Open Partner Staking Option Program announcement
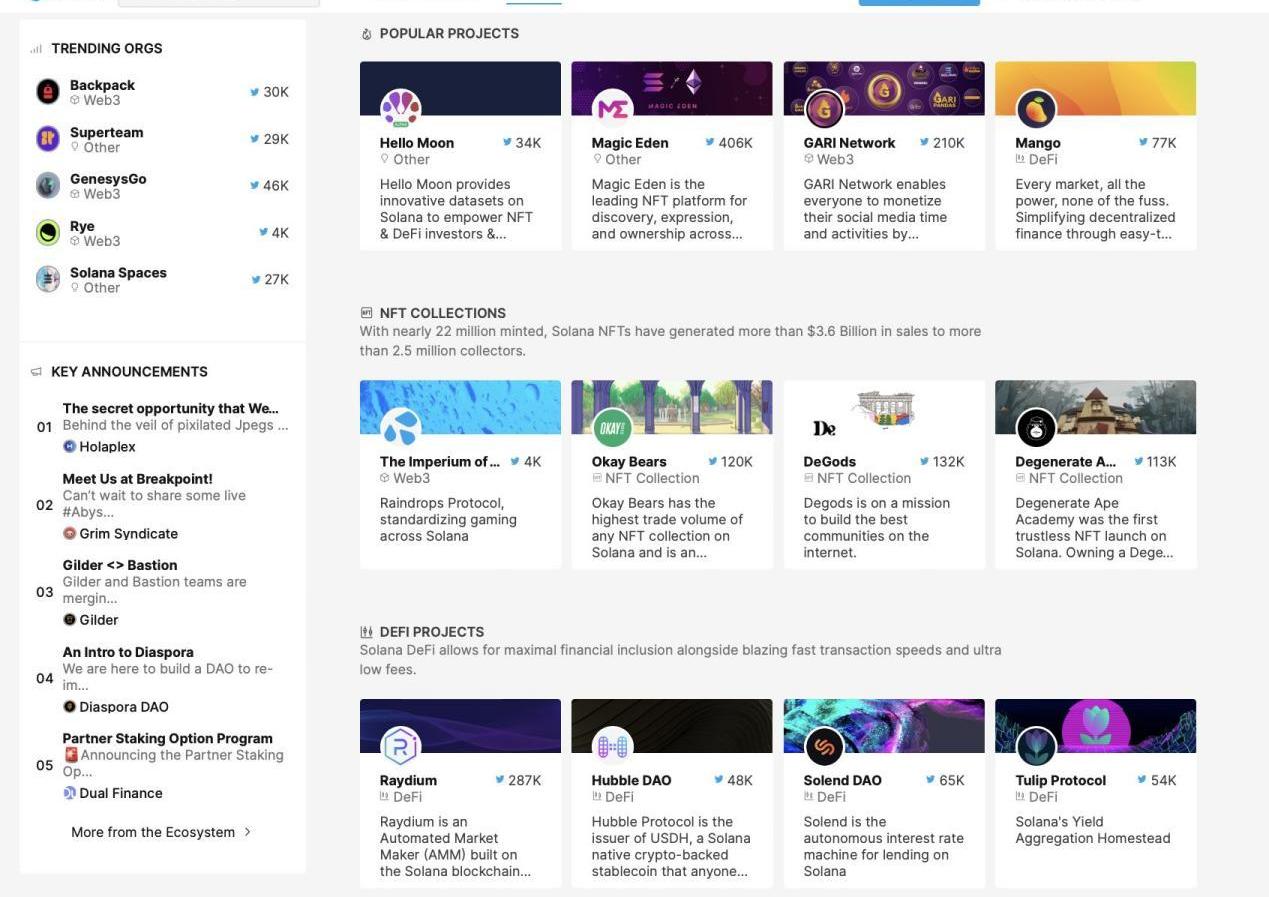1269x897 pixels. (x=167, y=738)
